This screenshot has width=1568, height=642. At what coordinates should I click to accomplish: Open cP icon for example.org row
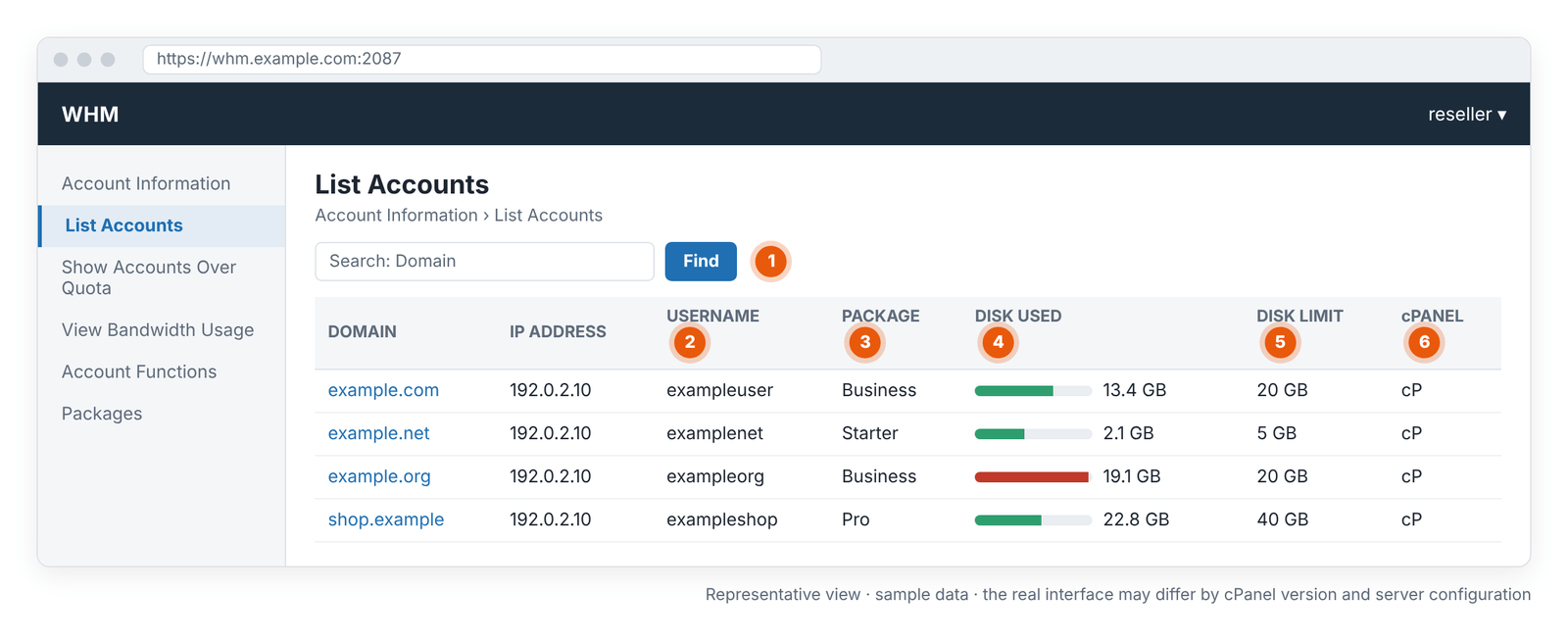(1411, 476)
